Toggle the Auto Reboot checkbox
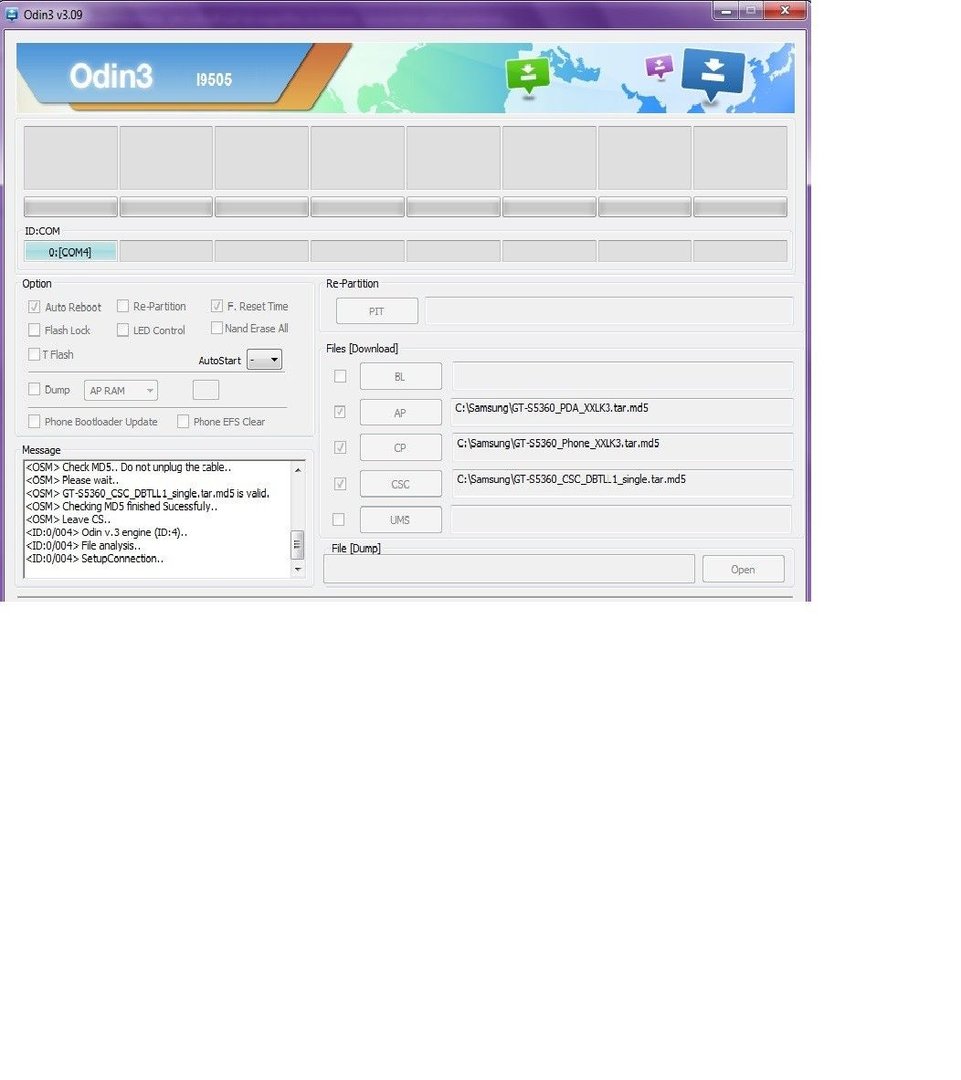 [x=34, y=307]
